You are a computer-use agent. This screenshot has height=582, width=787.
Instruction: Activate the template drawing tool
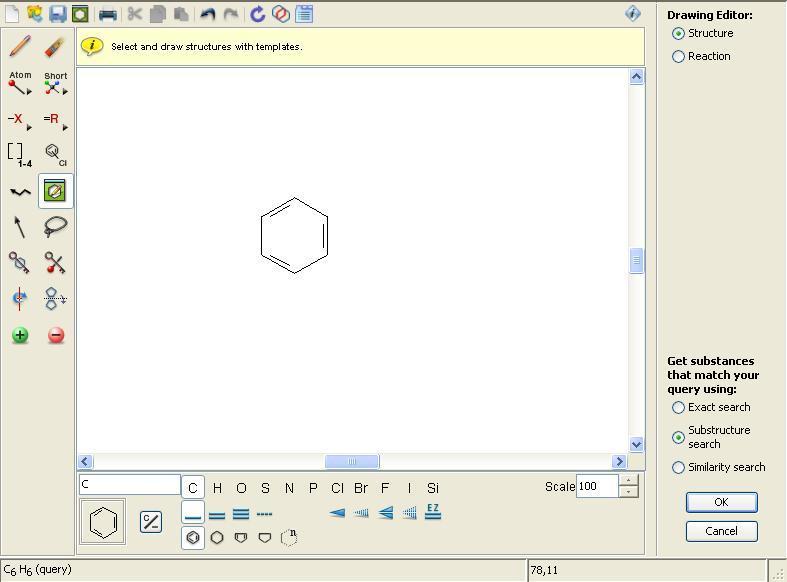coord(55,191)
